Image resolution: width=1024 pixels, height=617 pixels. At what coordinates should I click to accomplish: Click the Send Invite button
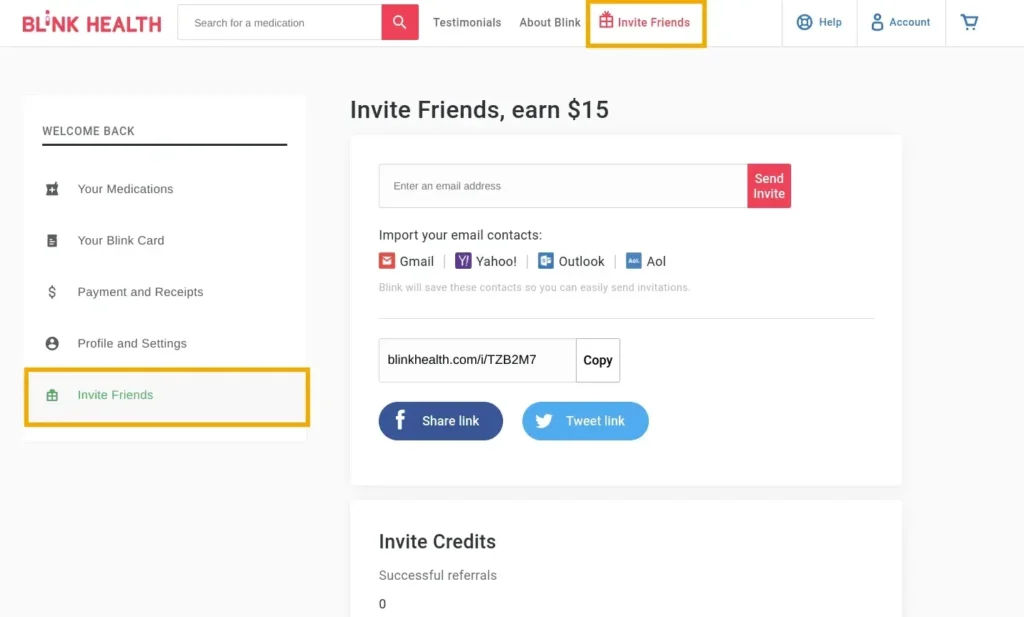tap(769, 186)
